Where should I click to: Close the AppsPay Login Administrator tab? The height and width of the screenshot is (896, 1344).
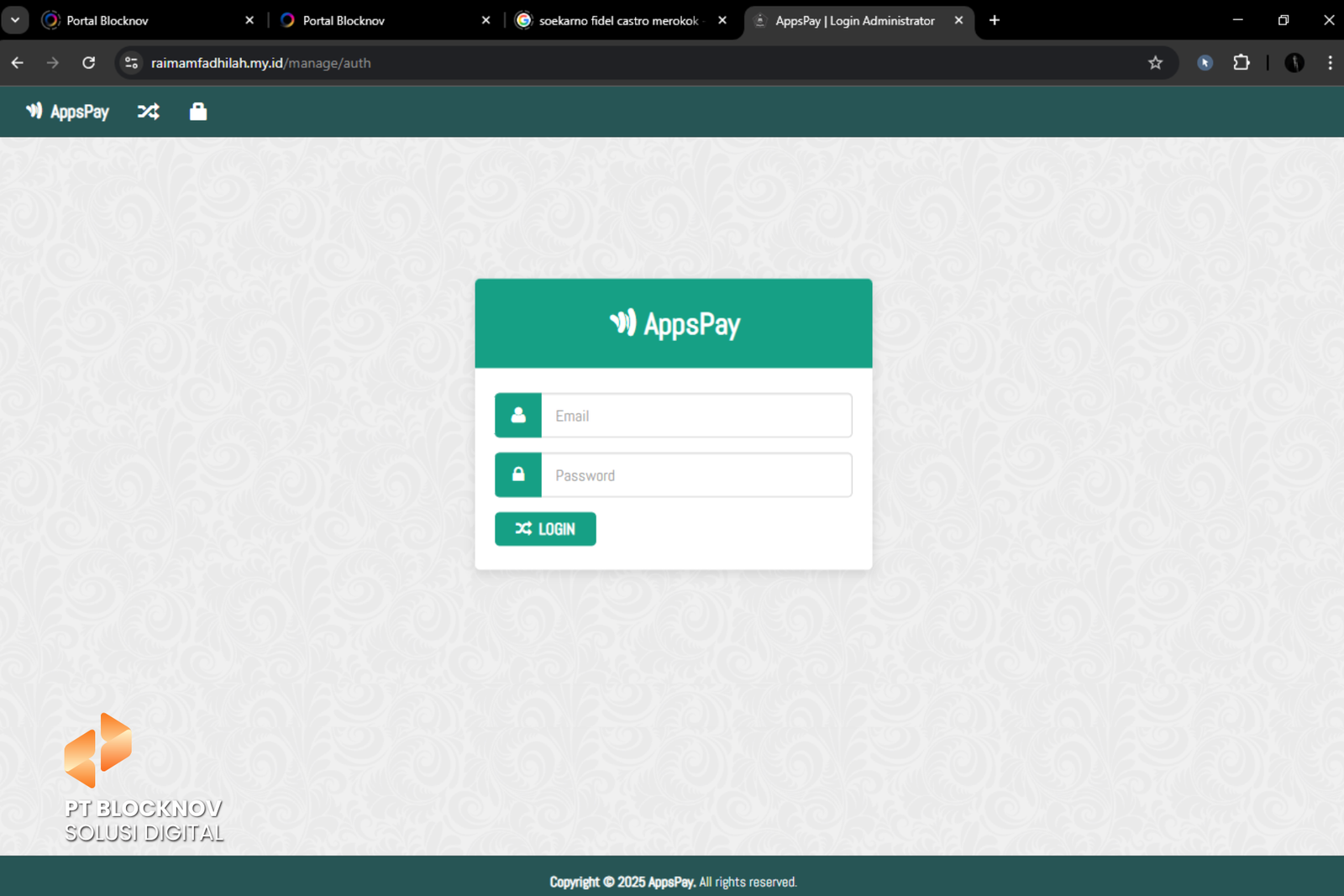coord(958,20)
